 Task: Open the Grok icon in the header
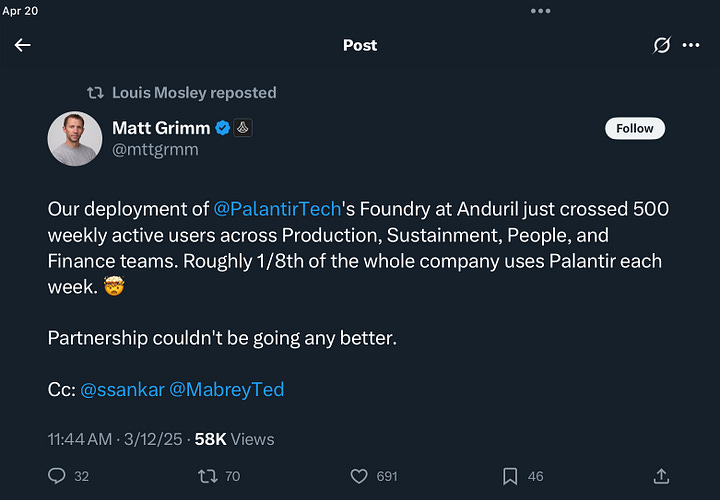pyautogui.click(x=661, y=45)
